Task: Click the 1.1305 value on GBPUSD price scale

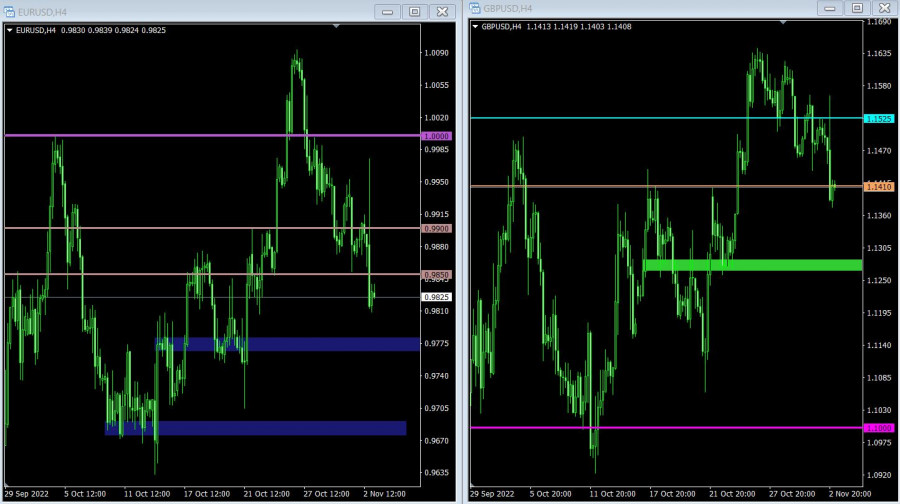Action: [x=879, y=248]
